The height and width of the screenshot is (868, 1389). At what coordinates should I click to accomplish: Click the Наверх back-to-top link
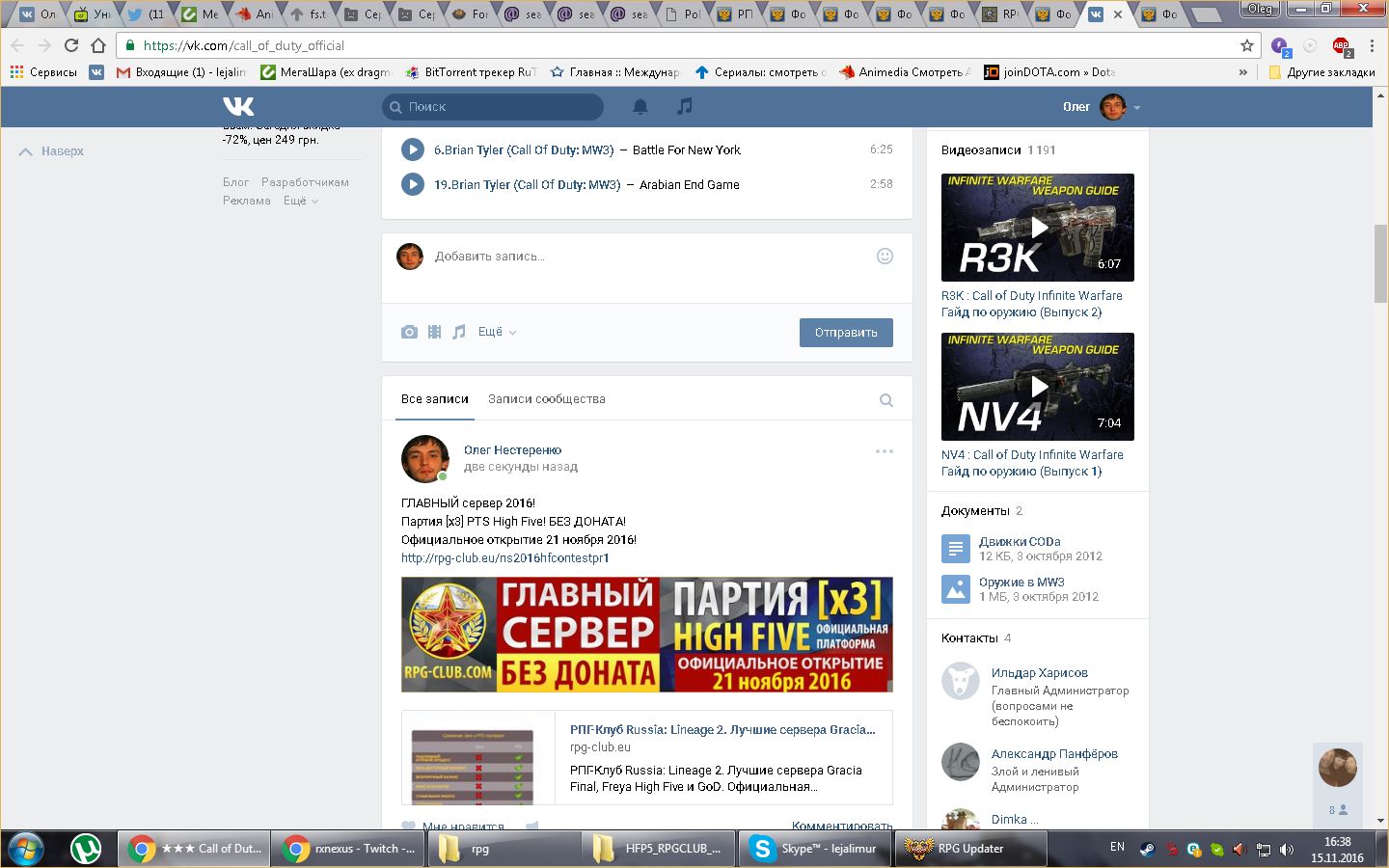point(52,151)
